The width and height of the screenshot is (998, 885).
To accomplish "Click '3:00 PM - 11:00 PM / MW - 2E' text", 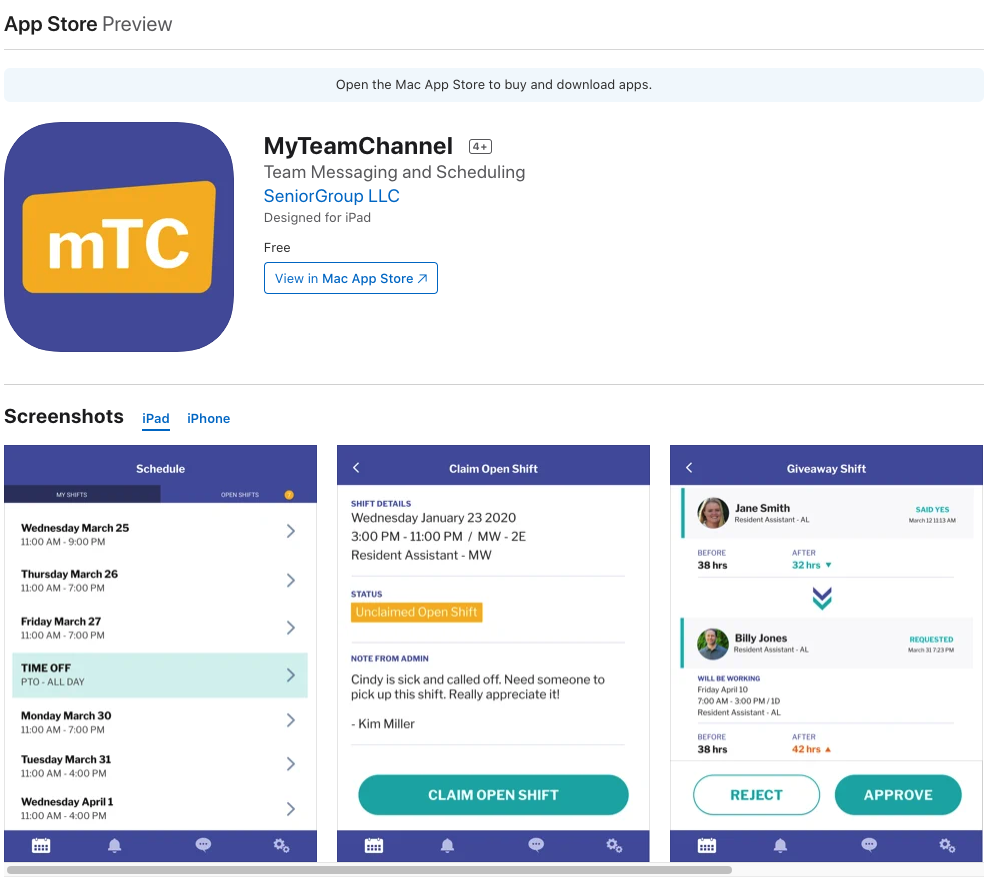I will (439, 537).
